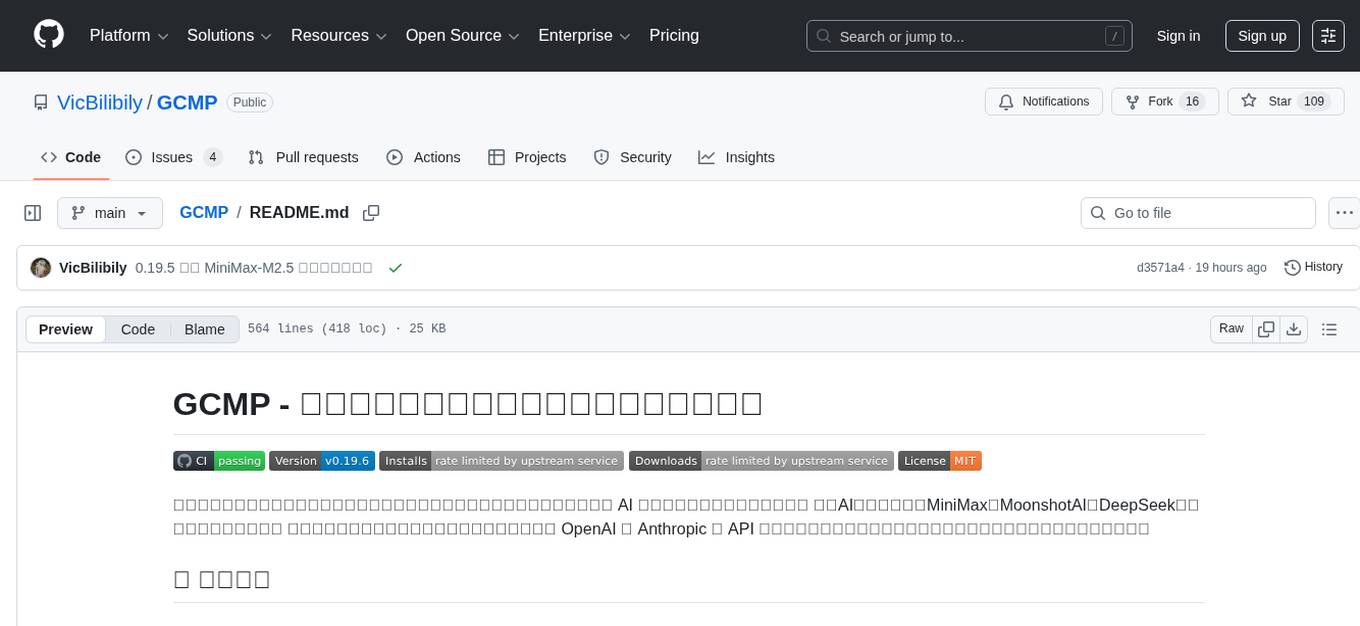Expand the Platform navigation dropdown
The height and width of the screenshot is (626, 1360).
click(x=127, y=35)
